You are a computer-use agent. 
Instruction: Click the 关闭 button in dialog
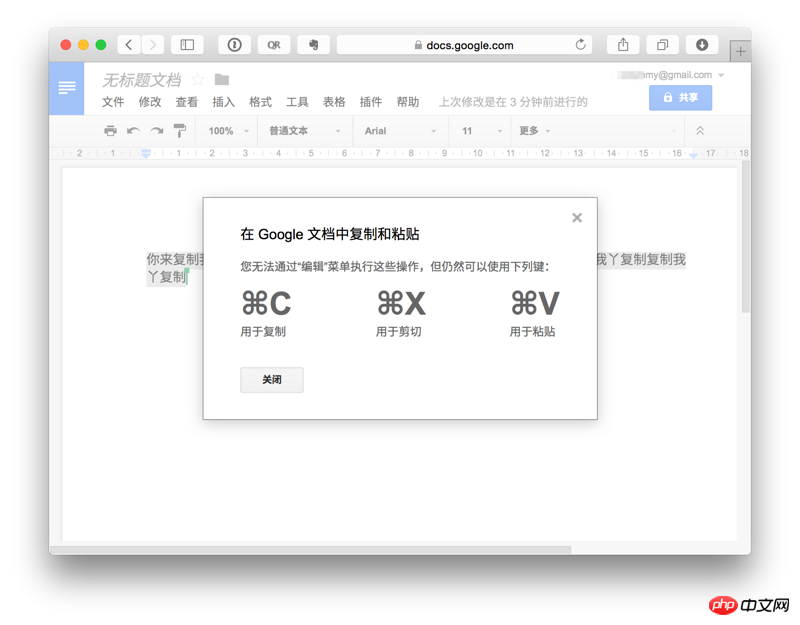click(x=272, y=380)
